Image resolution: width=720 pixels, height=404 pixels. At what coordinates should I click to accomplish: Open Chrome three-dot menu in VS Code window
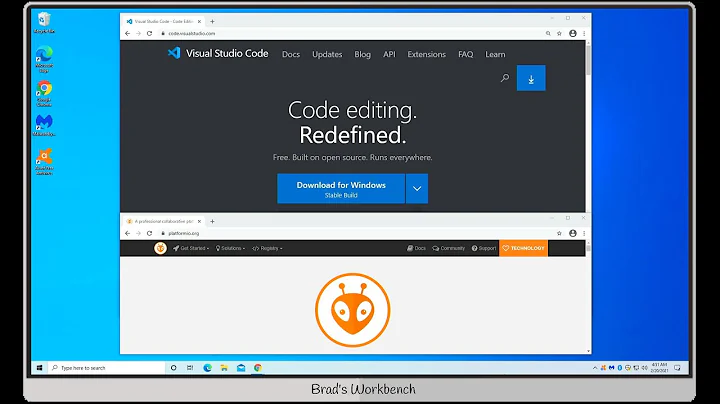pyautogui.click(x=584, y=34)
